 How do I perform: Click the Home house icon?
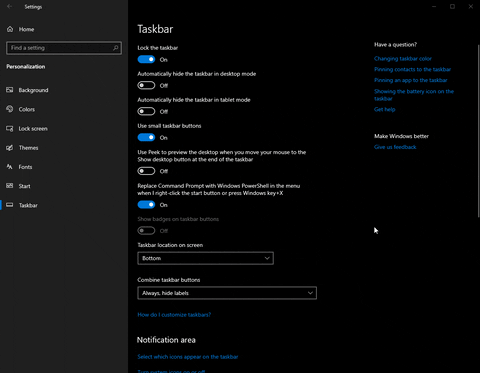(10, 29)
